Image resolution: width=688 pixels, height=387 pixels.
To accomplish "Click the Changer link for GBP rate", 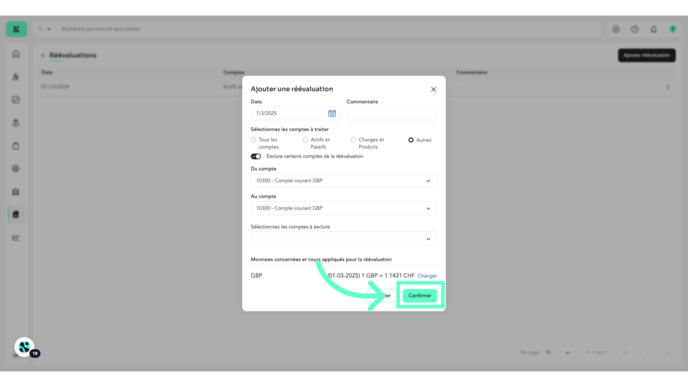I will coord(427,276).
